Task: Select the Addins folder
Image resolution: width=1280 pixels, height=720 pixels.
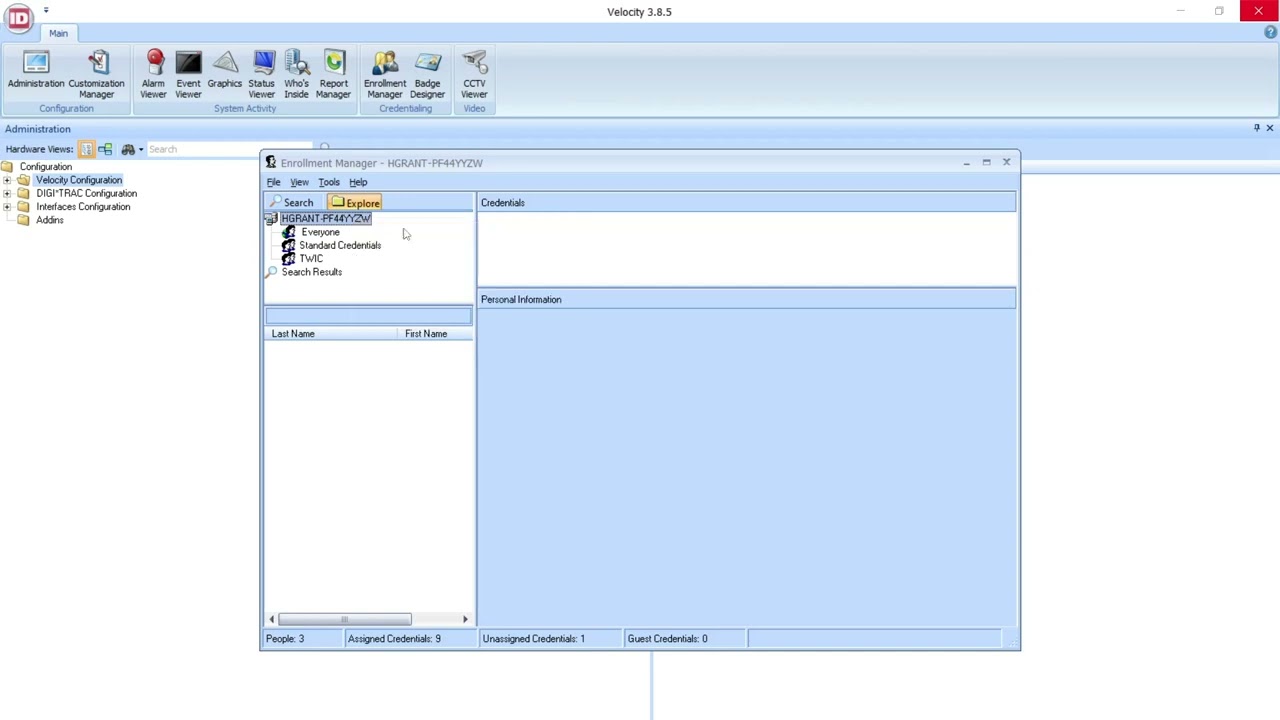Action: [x=50, y=219]
